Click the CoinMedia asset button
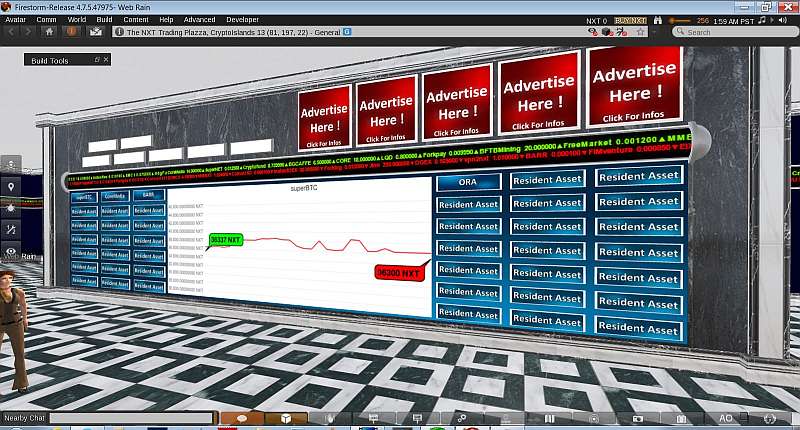Screen dimensions: 800x430 (x=115, y=196)
